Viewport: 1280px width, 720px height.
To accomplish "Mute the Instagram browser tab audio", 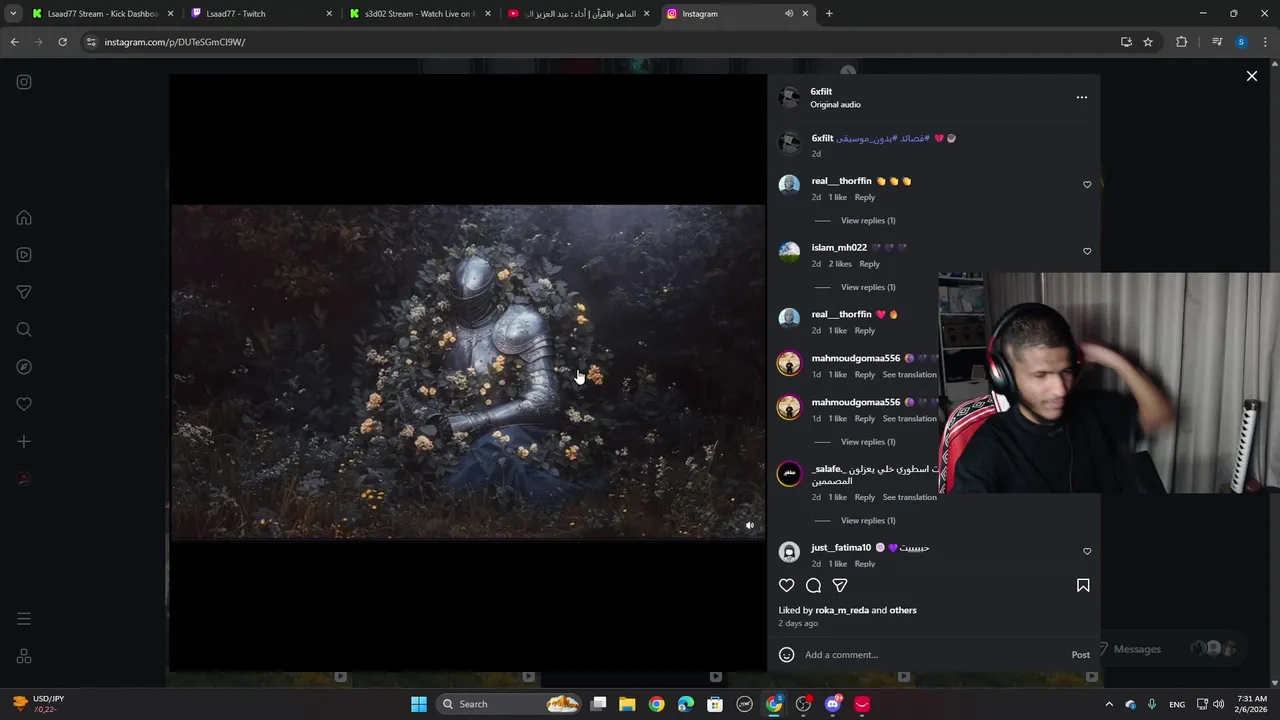I will (x=789, y=14).
